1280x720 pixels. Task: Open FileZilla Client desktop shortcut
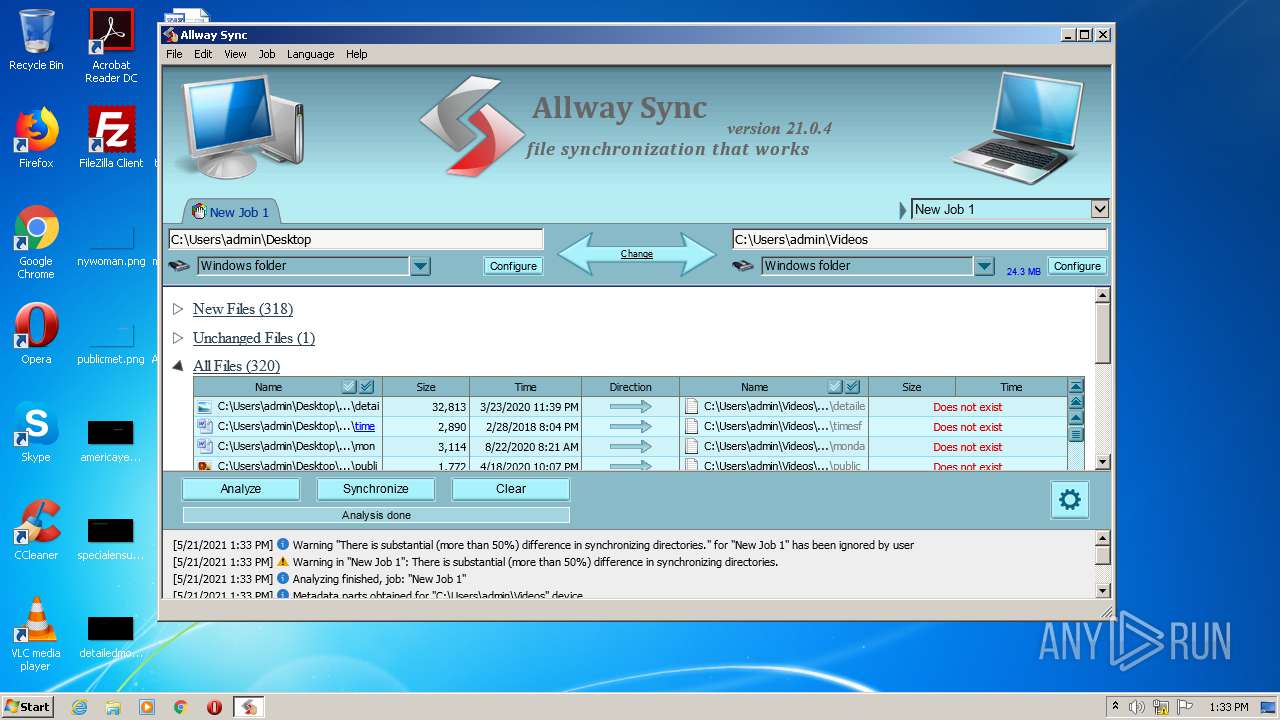click(x=111, y=139)
